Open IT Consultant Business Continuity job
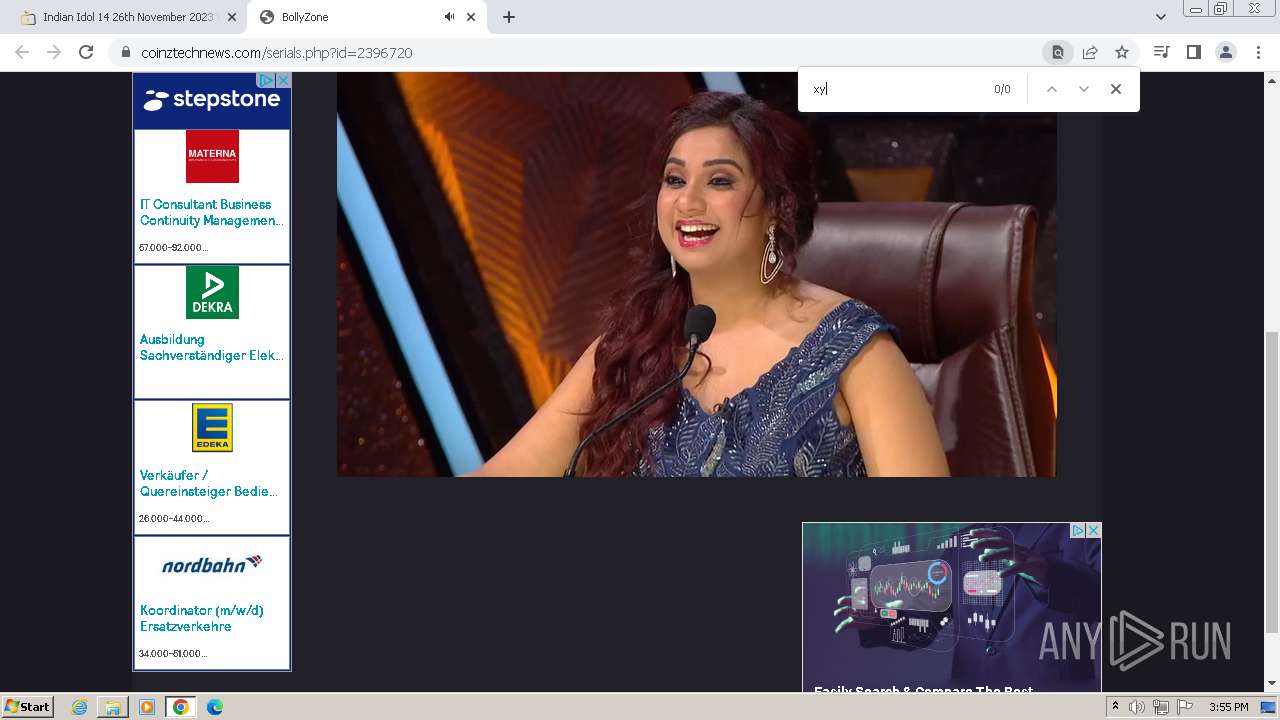The width and height of the screenshot is (1280, 720). (211, 212)
